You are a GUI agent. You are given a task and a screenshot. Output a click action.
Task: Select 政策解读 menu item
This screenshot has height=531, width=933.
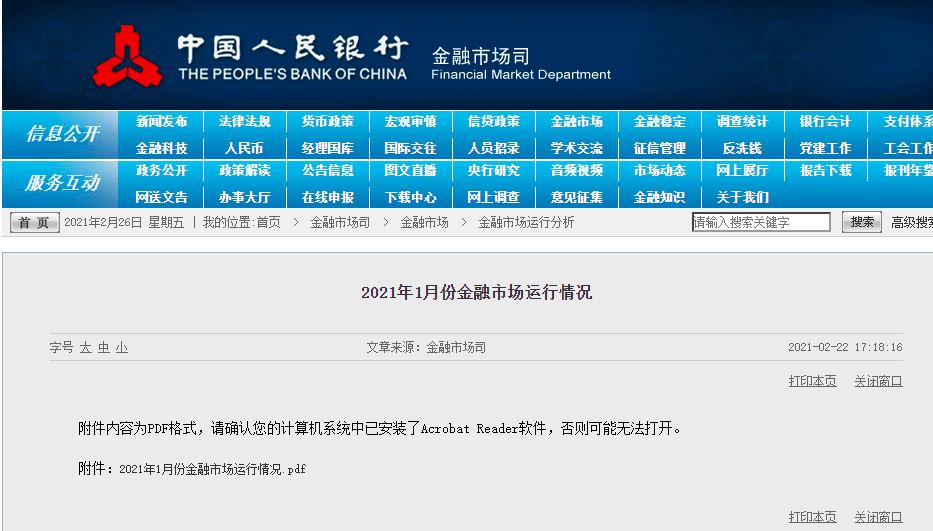coord(245,170)
